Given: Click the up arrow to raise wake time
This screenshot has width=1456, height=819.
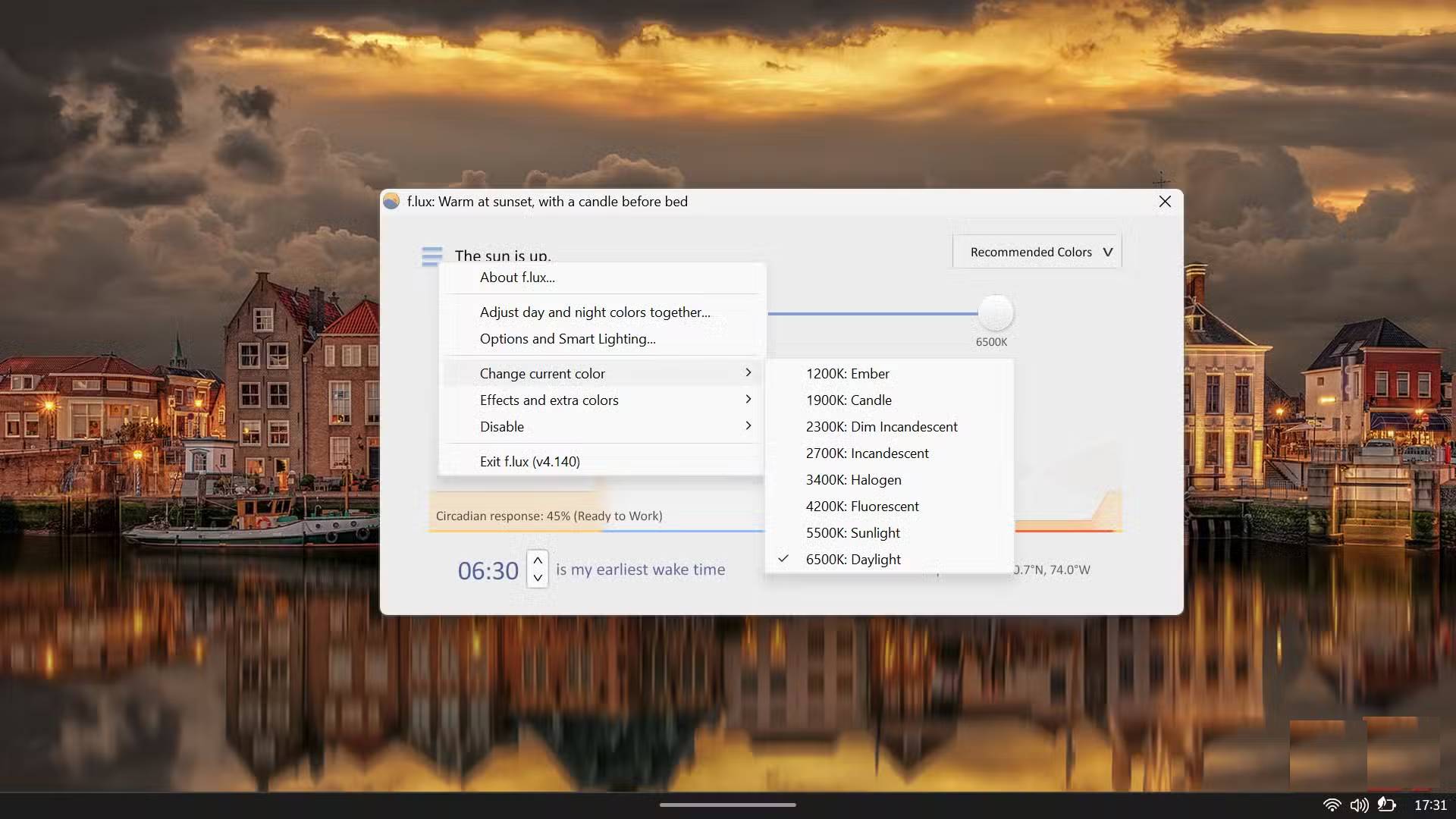Looking at the screenshot, I should pos(538,560).
